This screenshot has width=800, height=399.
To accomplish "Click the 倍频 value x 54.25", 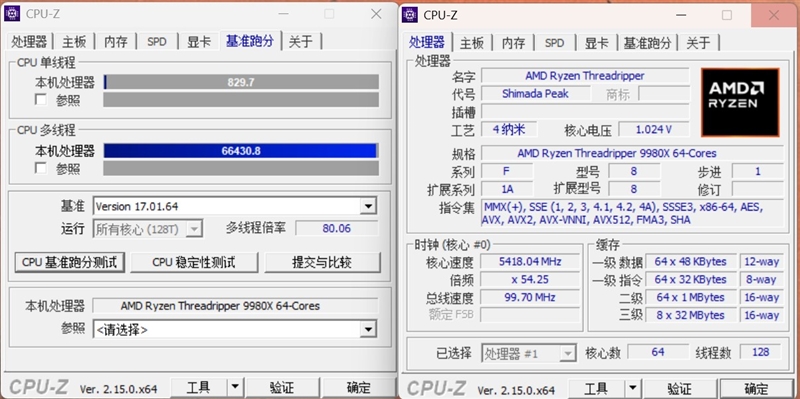I will (x=530, y=280).
